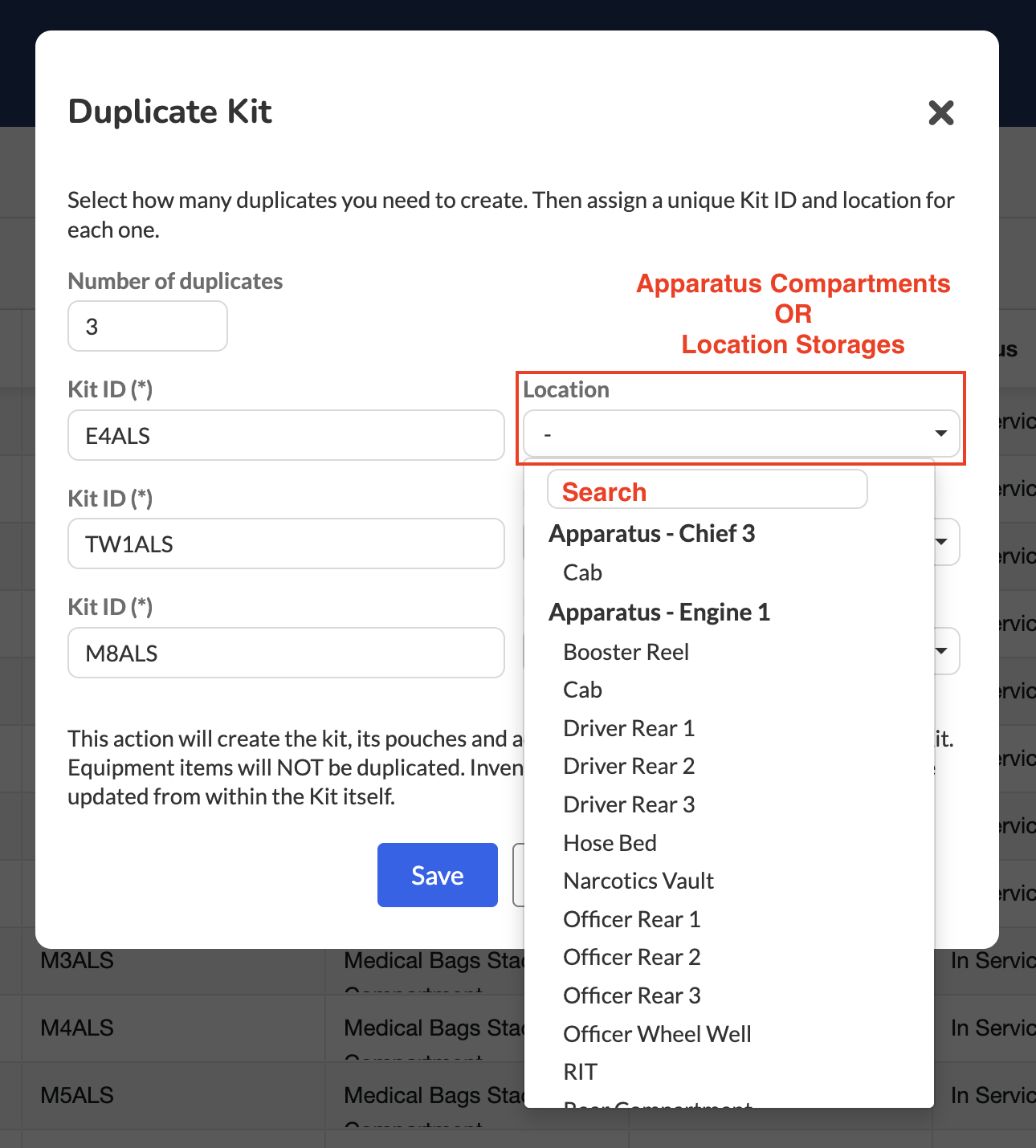The width and height of the screenshot is (1036, 1148).
Task: Pick Officer Wheel Well location
Action: click(657, 1034)
